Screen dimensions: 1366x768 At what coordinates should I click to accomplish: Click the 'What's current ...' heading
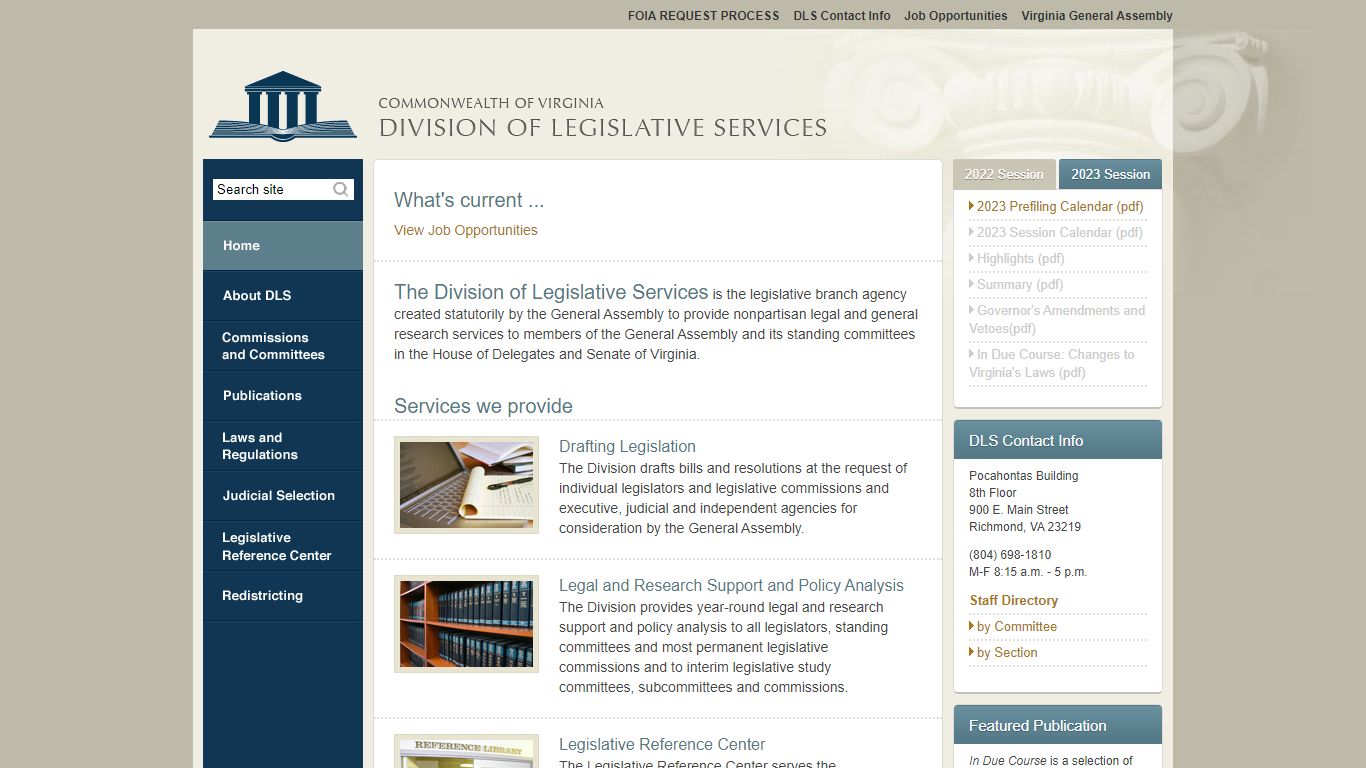pos(469,200)
